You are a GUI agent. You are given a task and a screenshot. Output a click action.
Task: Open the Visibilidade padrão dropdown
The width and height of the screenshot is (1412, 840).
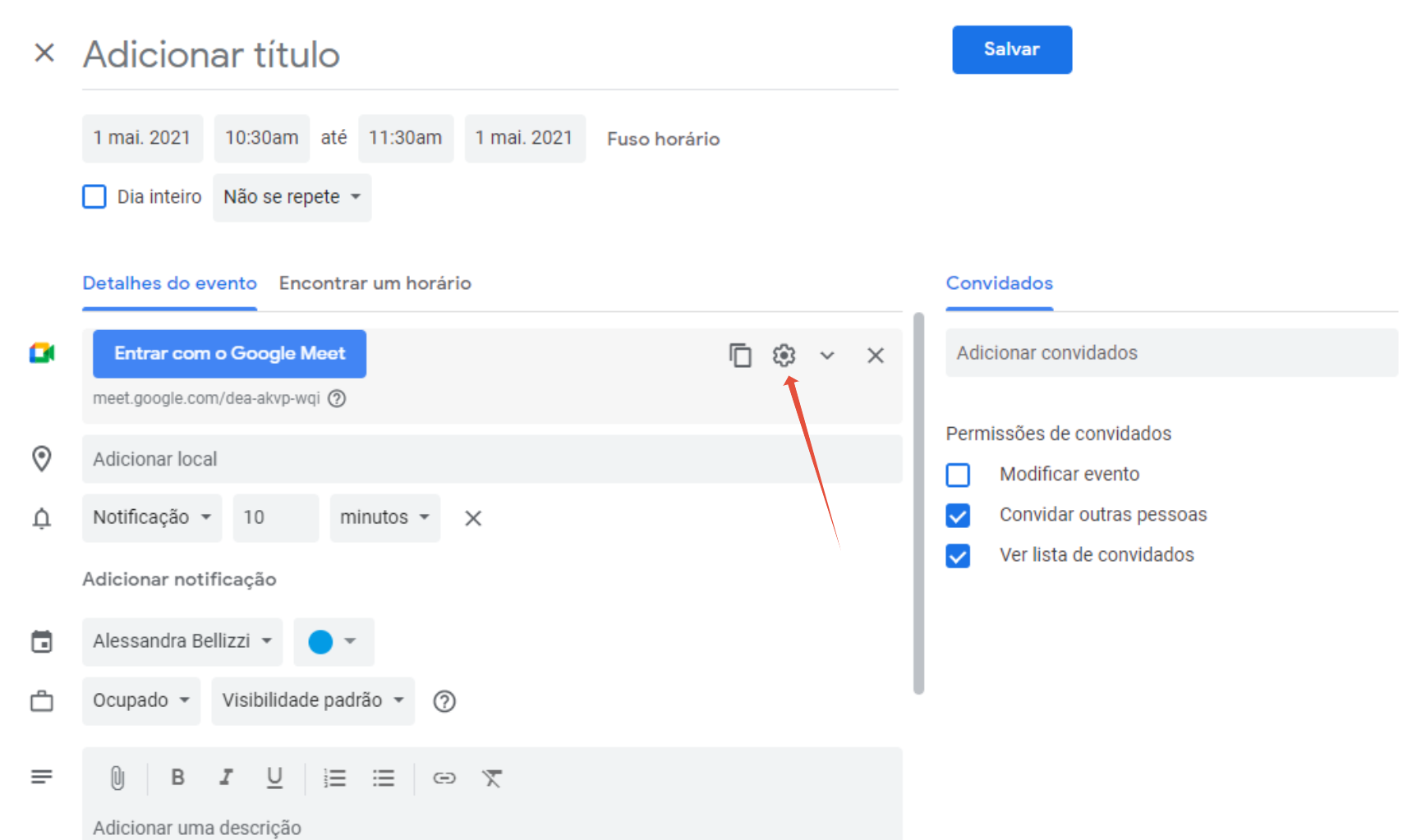[313, 700]
